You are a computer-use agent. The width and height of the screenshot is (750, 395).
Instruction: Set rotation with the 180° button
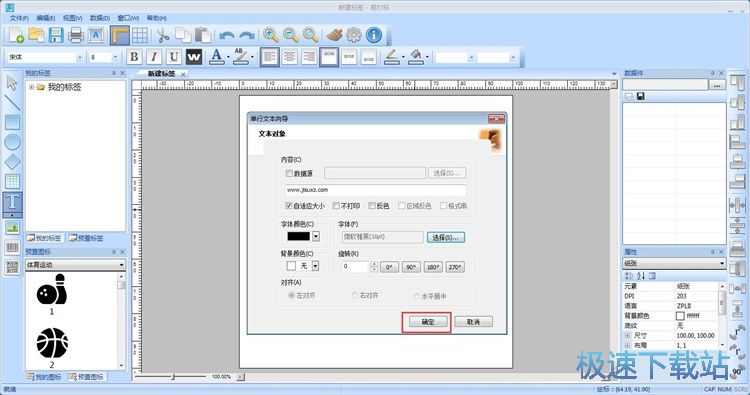point(432,267)
